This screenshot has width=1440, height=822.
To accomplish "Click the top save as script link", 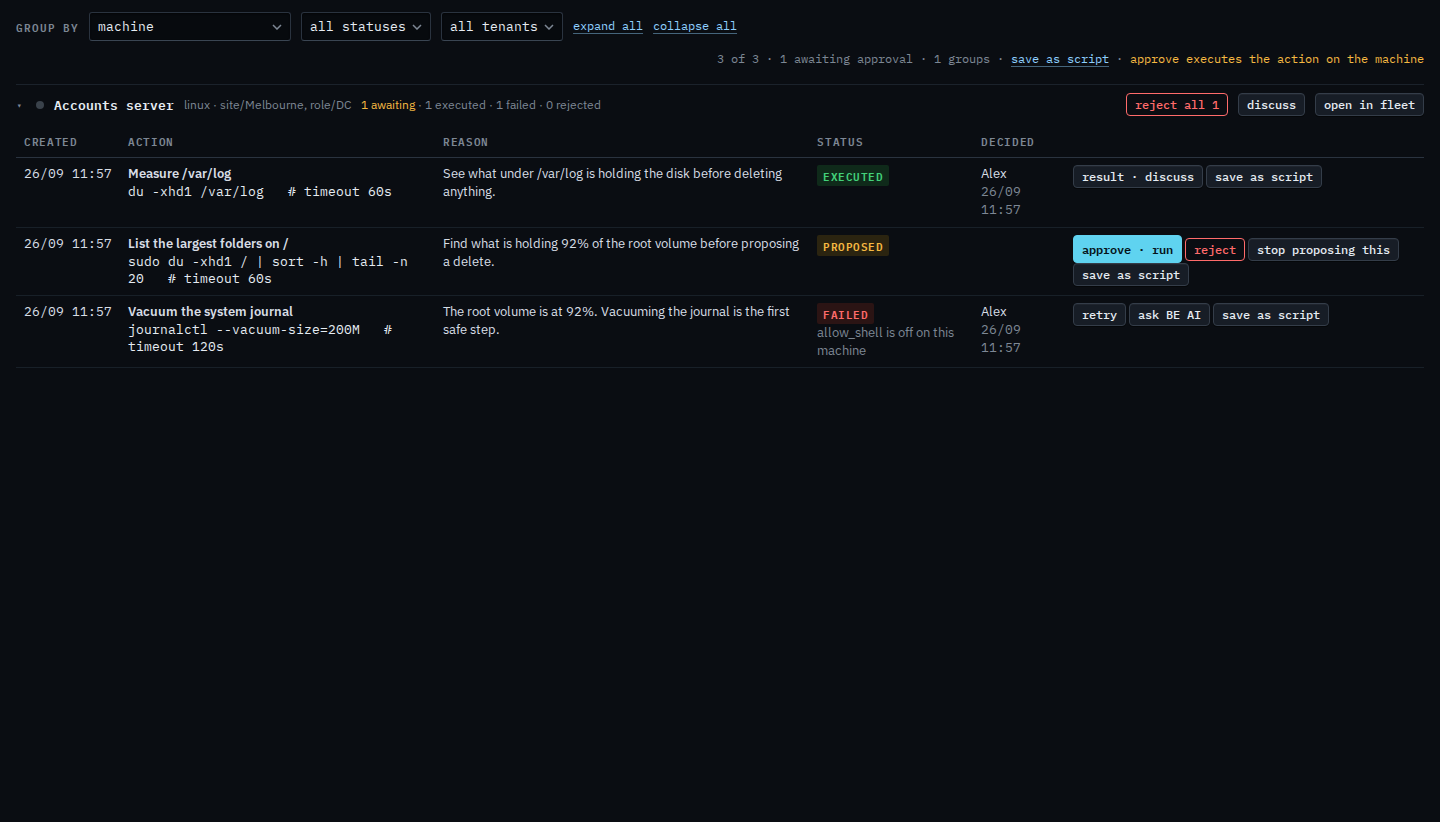I will (1060, 59).
